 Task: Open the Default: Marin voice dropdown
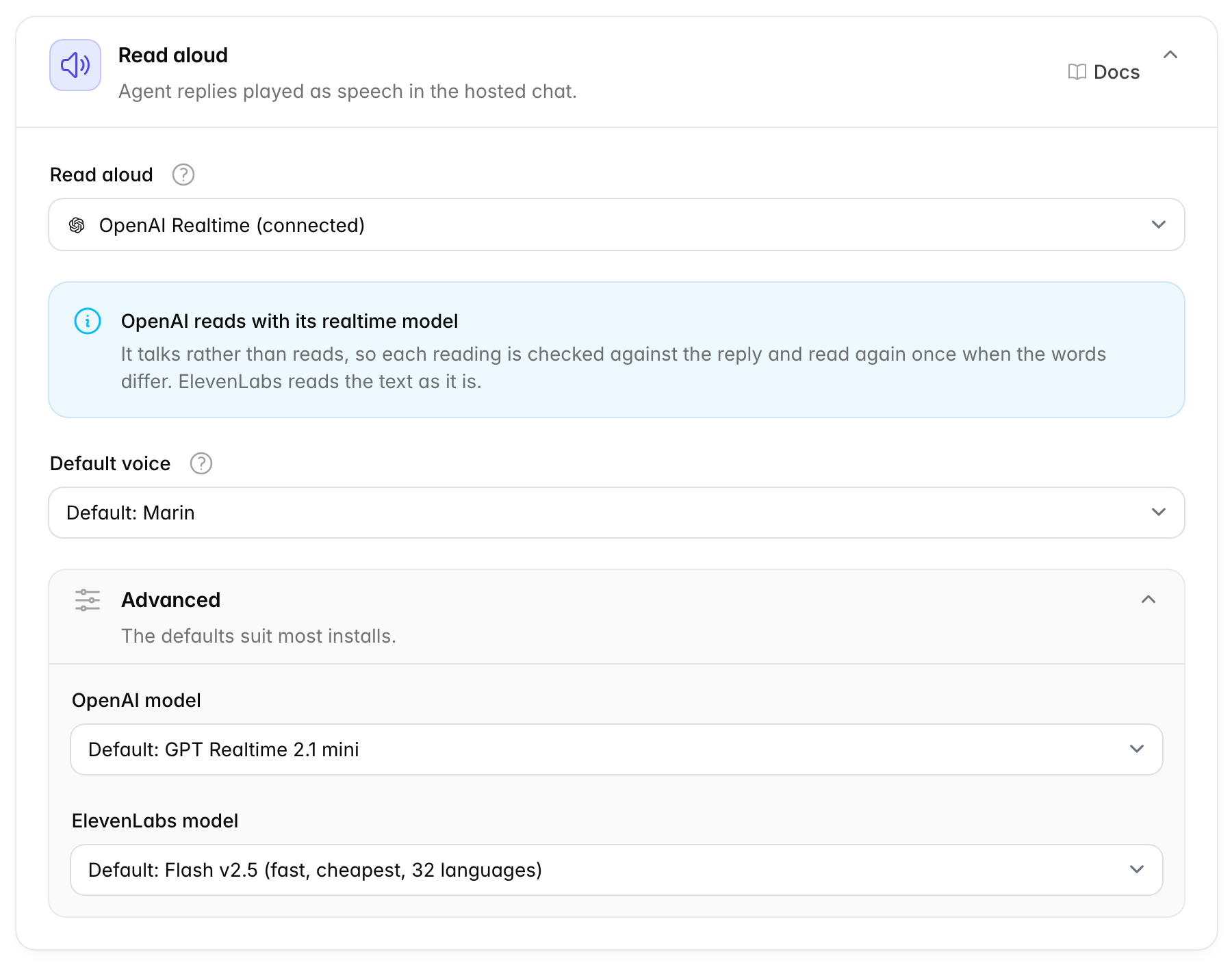coord(617,513)
